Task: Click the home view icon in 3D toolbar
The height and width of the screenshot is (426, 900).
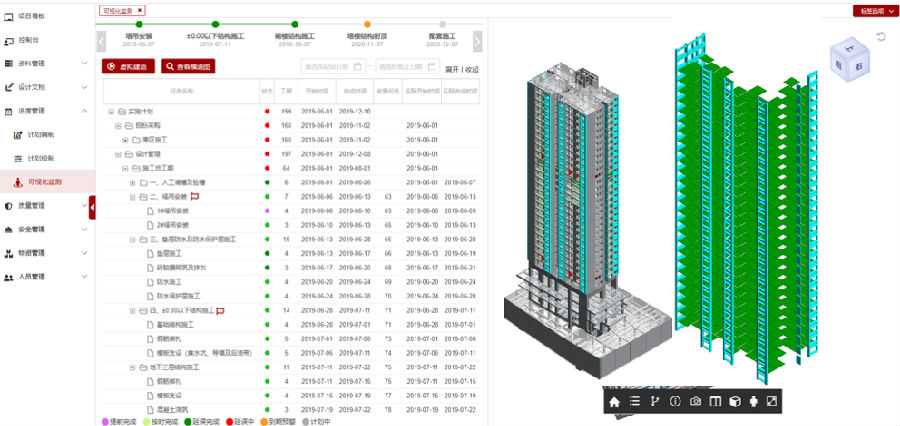Action: tap(614, 401)
